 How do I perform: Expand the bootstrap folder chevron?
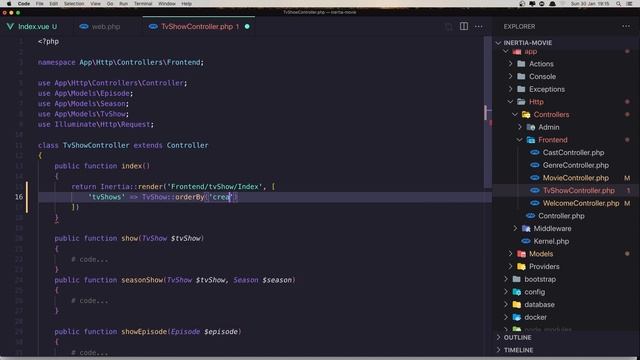point(506,279)
